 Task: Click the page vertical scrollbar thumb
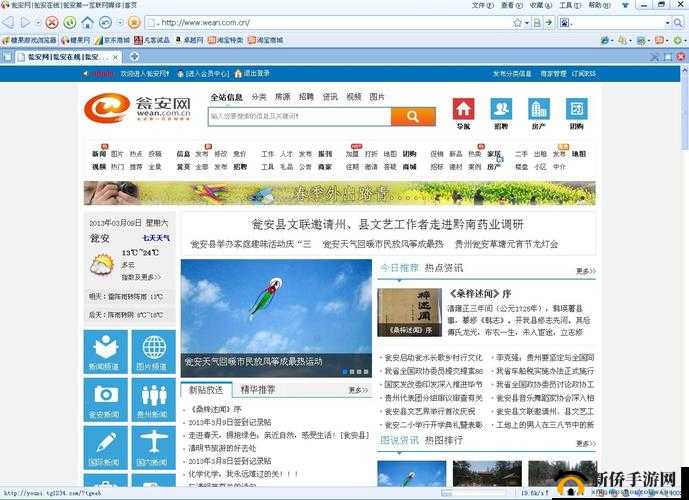[685, 112]
